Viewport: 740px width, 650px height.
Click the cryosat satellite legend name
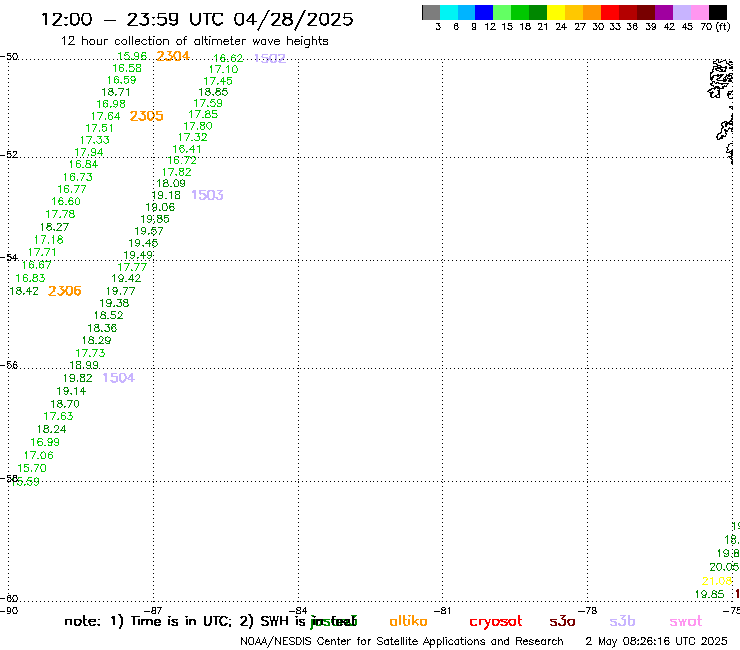tap(496, 622)
